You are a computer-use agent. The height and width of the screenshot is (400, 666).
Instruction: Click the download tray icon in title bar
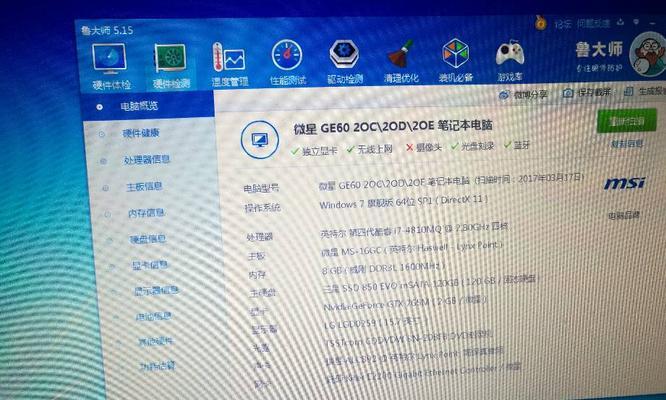click(x=621, y=22)
